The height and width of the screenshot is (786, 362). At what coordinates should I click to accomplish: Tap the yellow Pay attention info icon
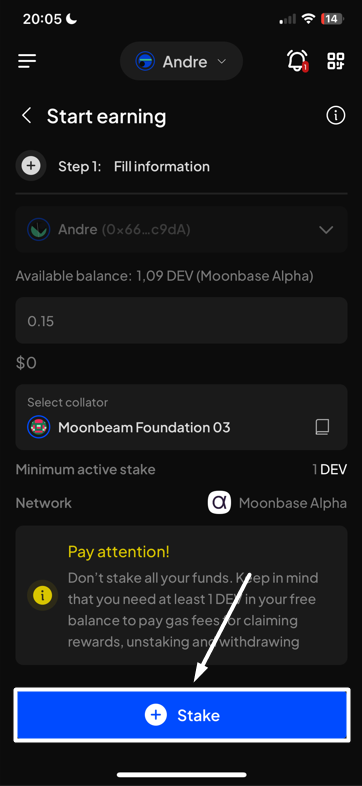click(43, 595)
